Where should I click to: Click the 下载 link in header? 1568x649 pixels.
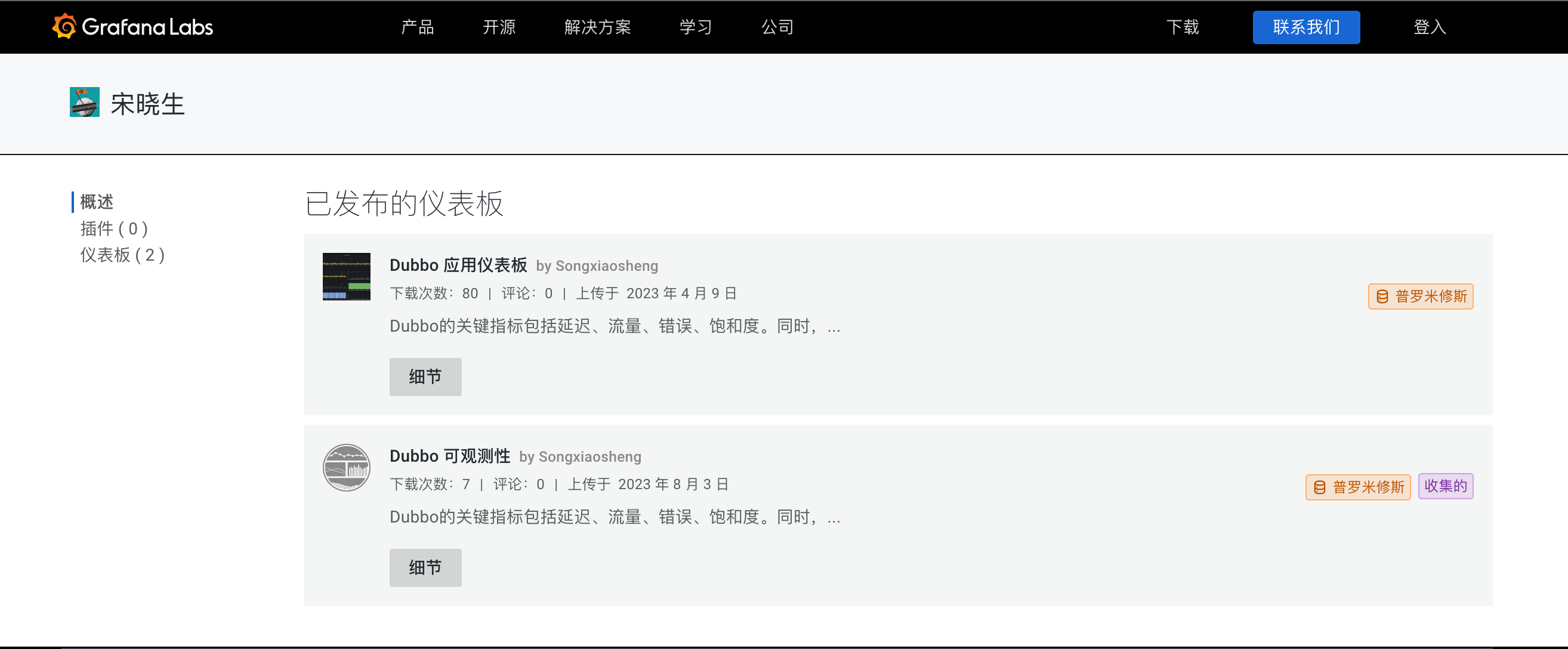tap(1183, 27)
